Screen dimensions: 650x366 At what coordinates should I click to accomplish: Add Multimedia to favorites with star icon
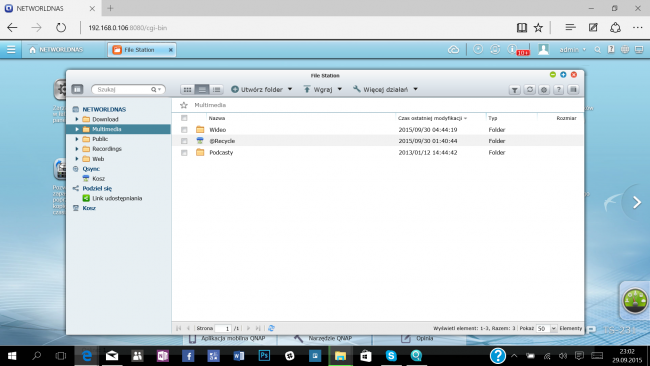point(184,105)
